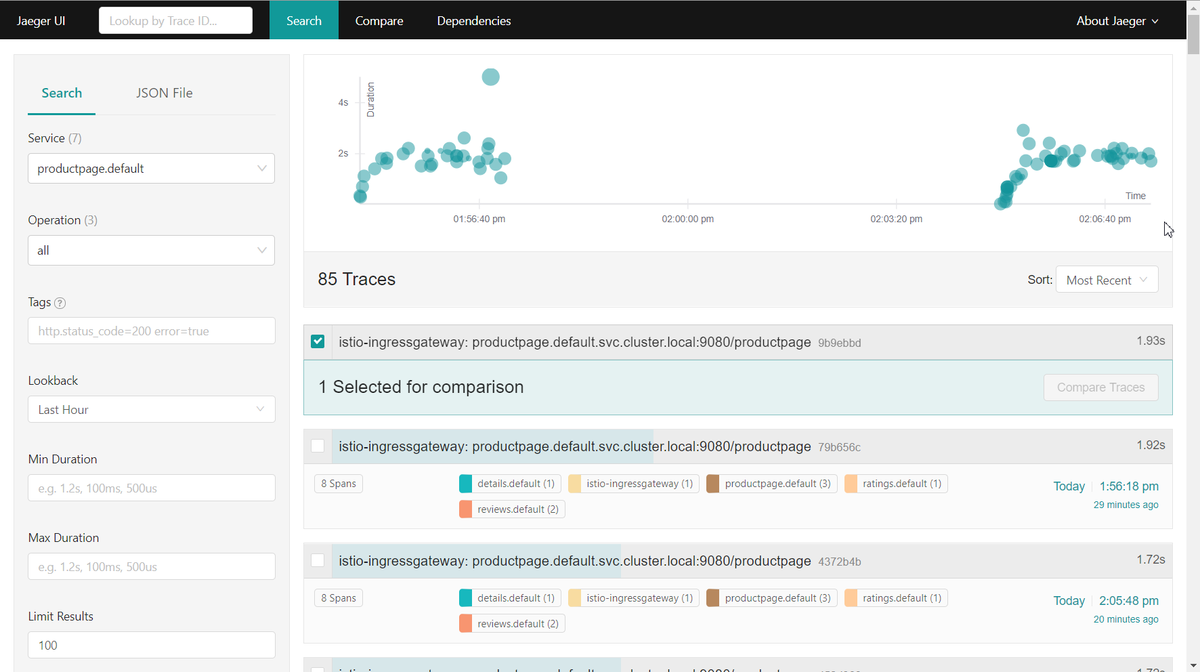Click the Compare Traces button
The height and width of the screenshot is (672, 1200).
pos(1101,387)
